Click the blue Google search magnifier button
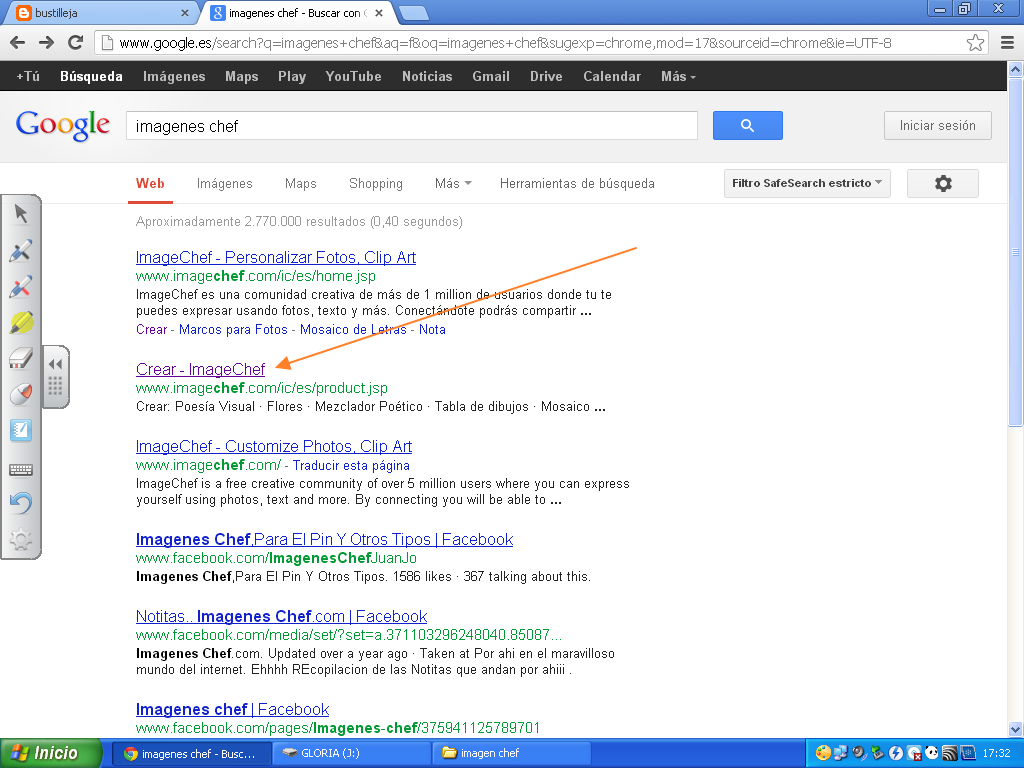This screenshot has height=768, width=1024. click(748, 125)
